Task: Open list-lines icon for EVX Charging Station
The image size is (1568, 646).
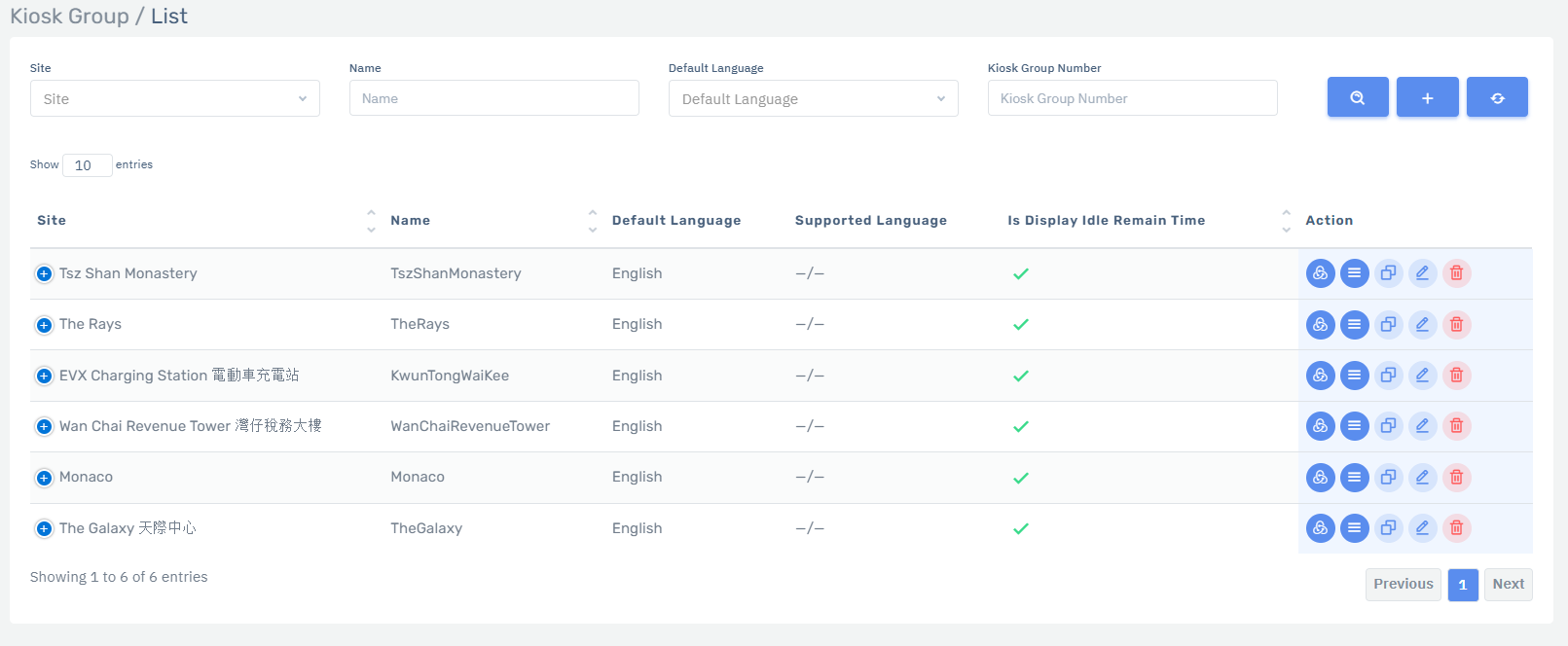Action: (1354, 376)
